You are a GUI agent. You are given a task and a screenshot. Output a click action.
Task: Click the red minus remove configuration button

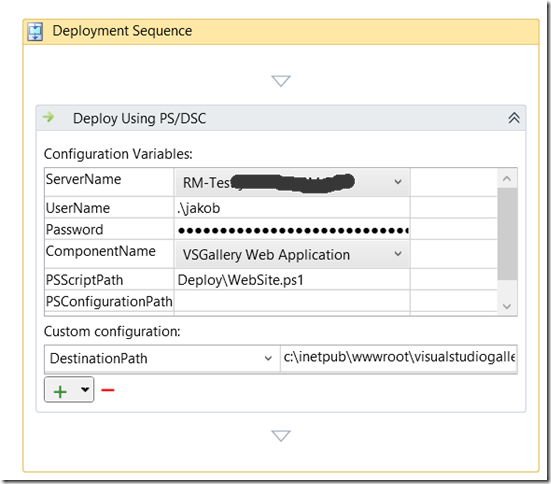(x=108, y=390)
